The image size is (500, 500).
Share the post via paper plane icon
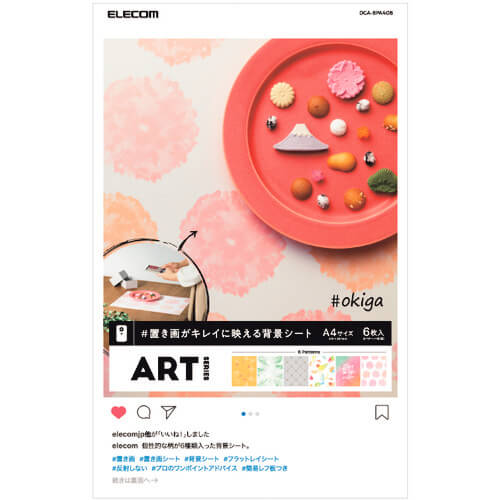click(x=168, y=412)
